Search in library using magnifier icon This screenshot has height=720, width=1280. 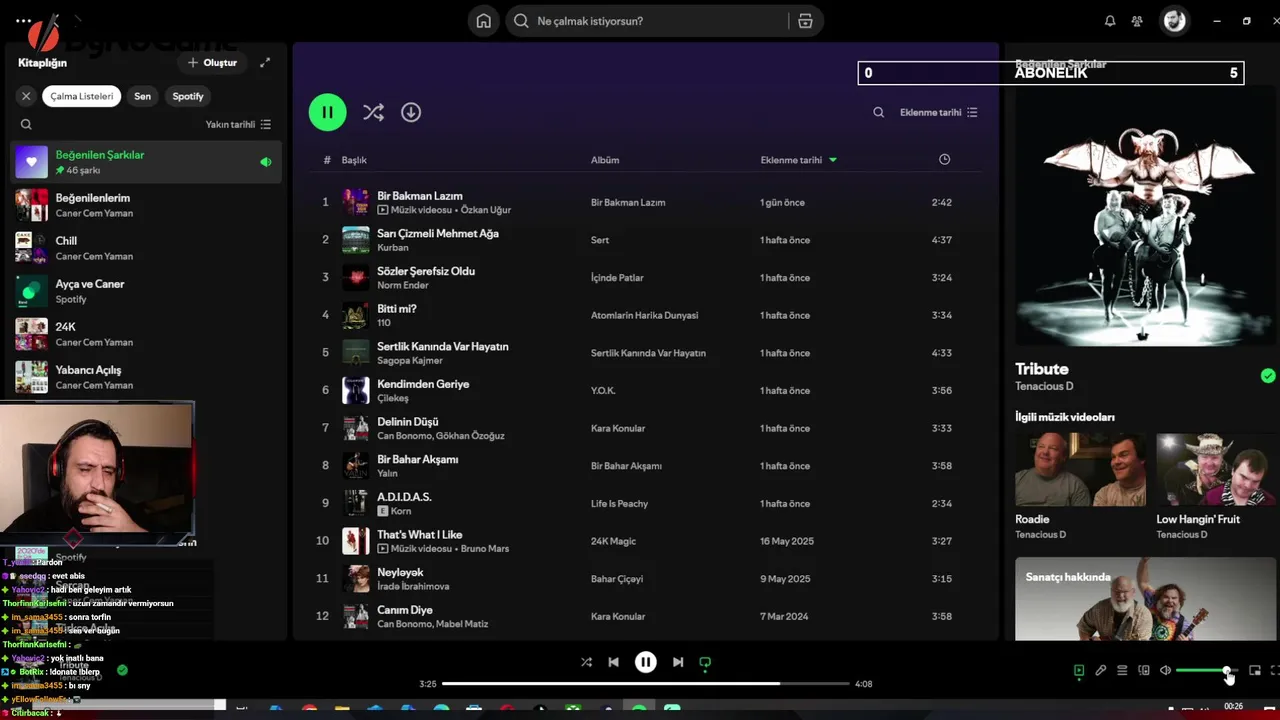26,124
